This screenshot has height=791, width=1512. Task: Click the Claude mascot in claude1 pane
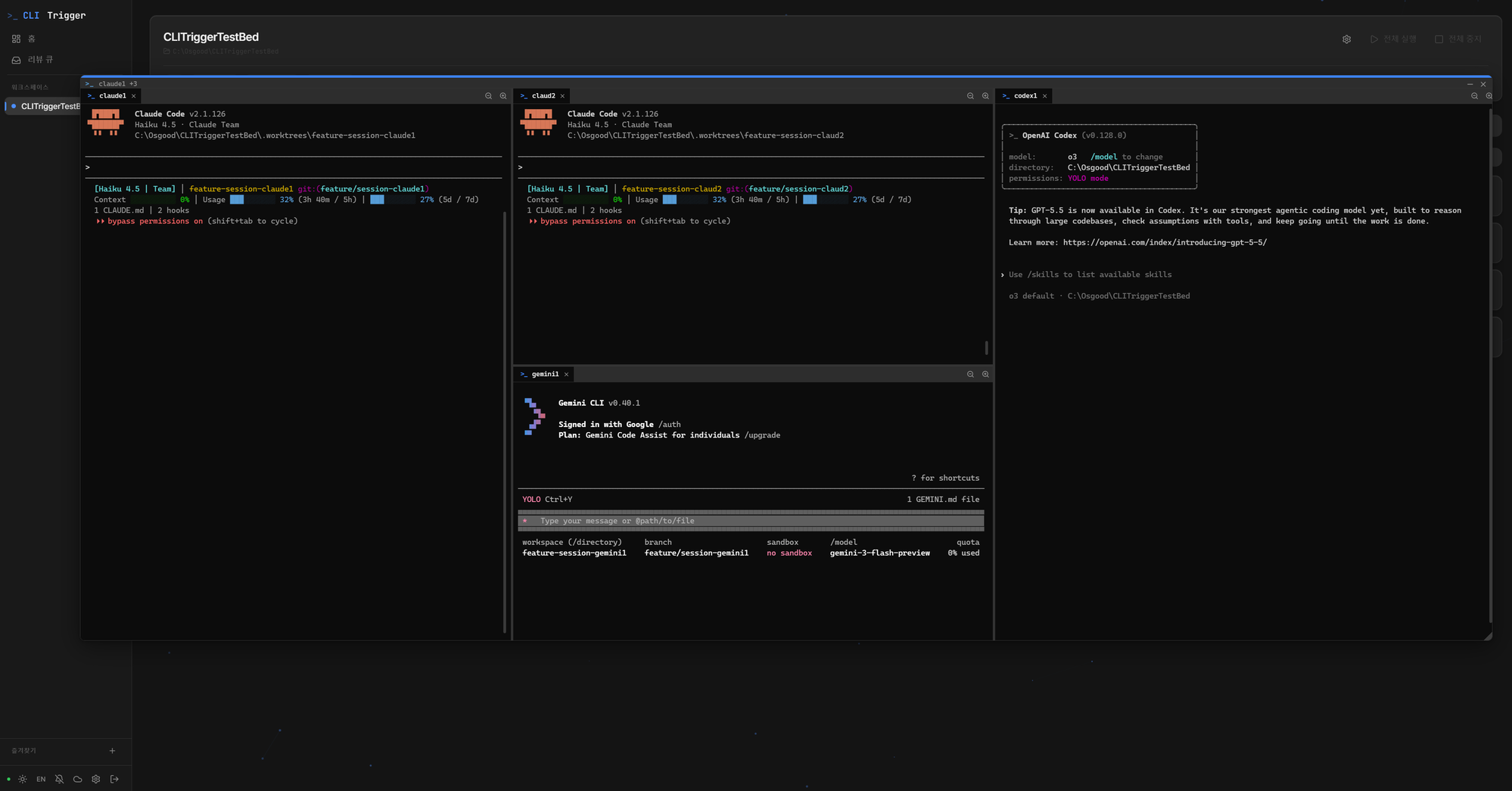pos(106,122)
